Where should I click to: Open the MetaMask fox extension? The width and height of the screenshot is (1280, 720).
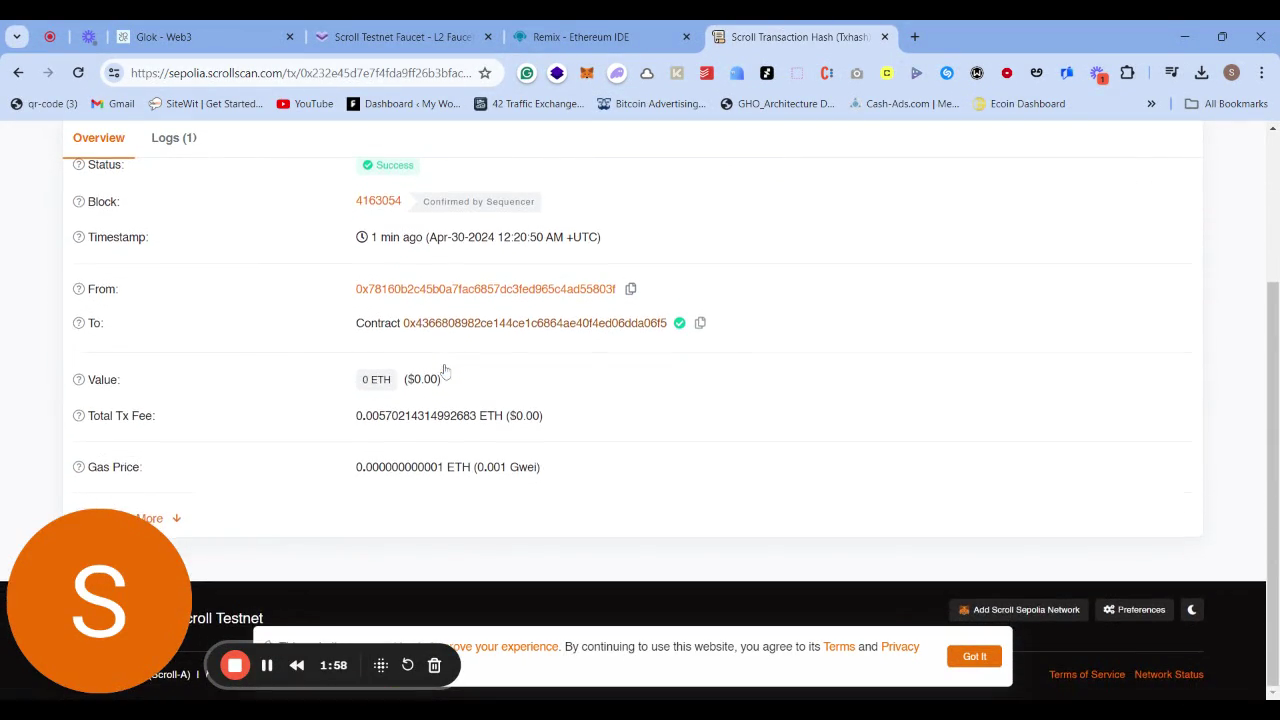pos(587,73)
